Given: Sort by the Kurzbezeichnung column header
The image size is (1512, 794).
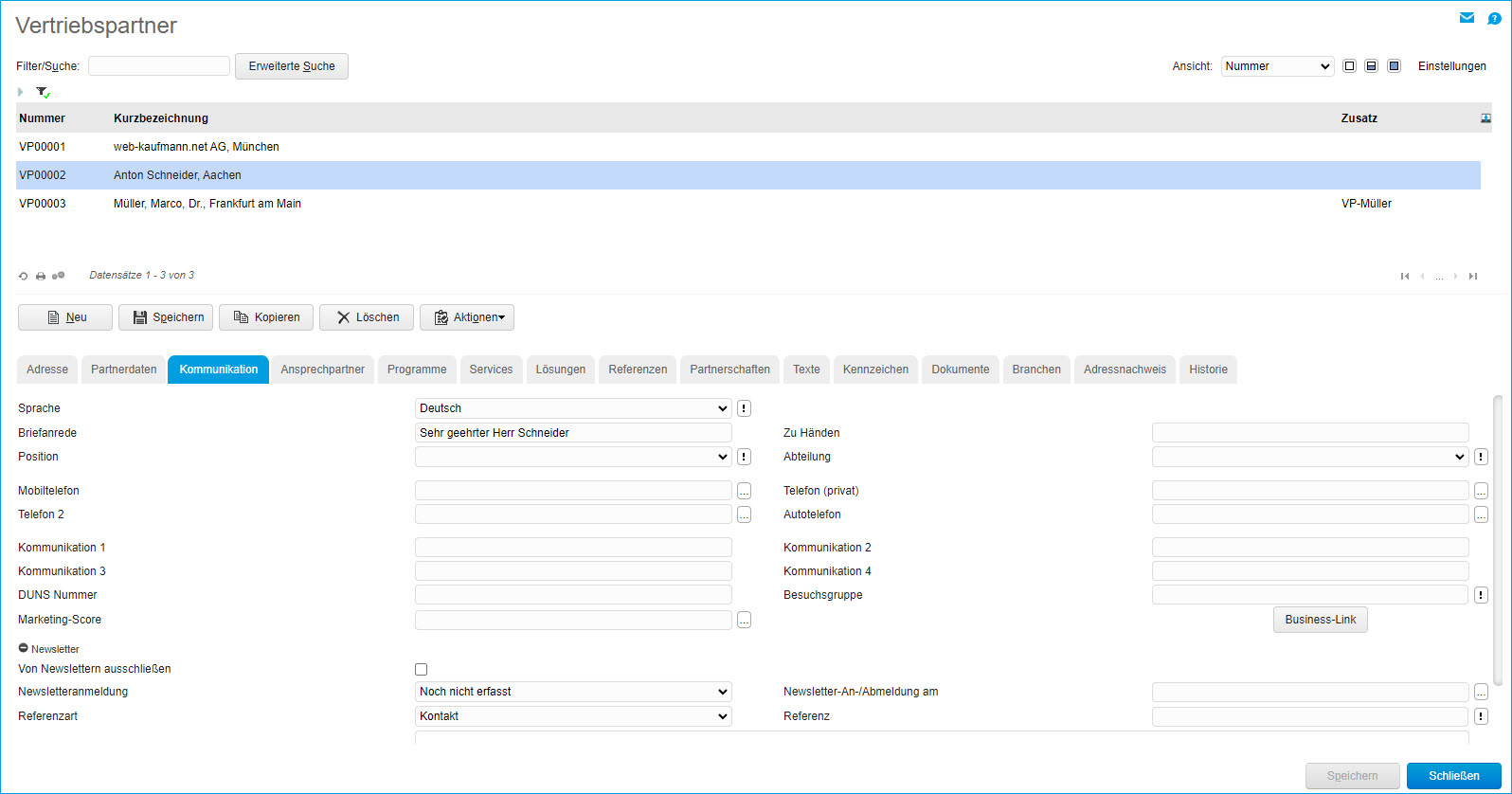Looking at the screenshot, I should 161,118.
